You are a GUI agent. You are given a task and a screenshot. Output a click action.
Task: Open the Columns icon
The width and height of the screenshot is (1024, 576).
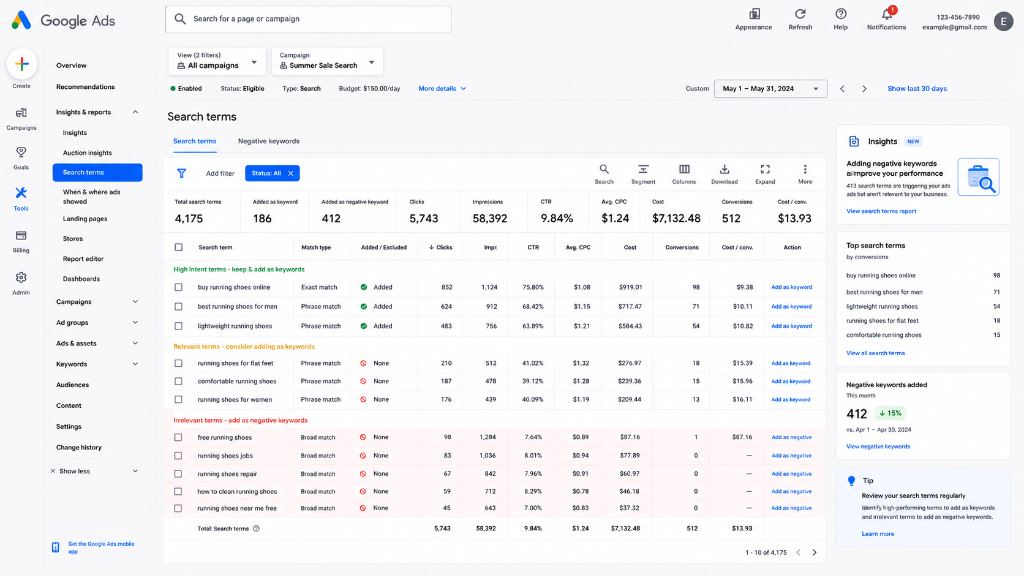684,170
